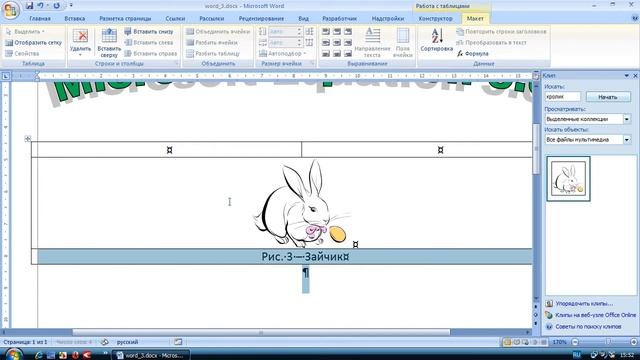640x360 pixels.
Task: Open the Конструктор table tab
Action: 436,18
